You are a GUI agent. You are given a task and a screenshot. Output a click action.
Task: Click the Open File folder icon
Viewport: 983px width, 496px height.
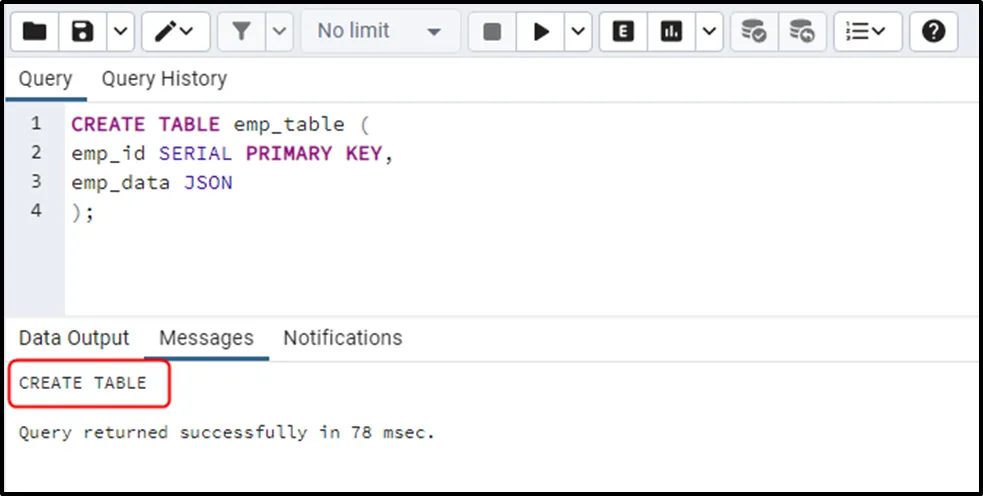click(x=35, y=32)
